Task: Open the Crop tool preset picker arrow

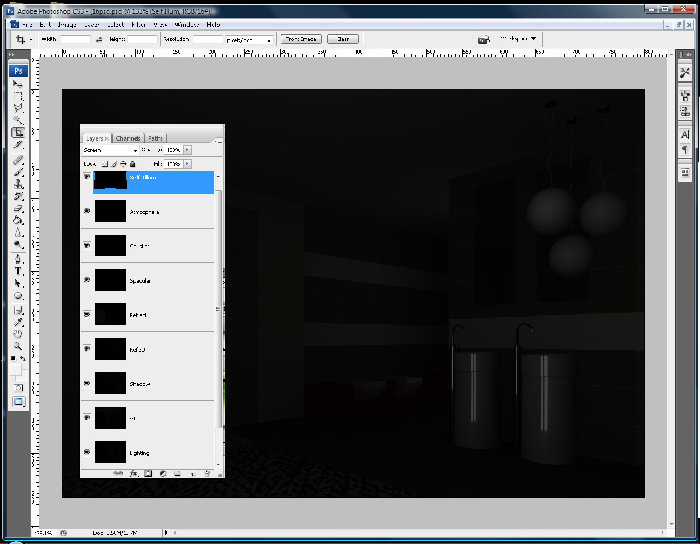Action: (x=31, y=40)
